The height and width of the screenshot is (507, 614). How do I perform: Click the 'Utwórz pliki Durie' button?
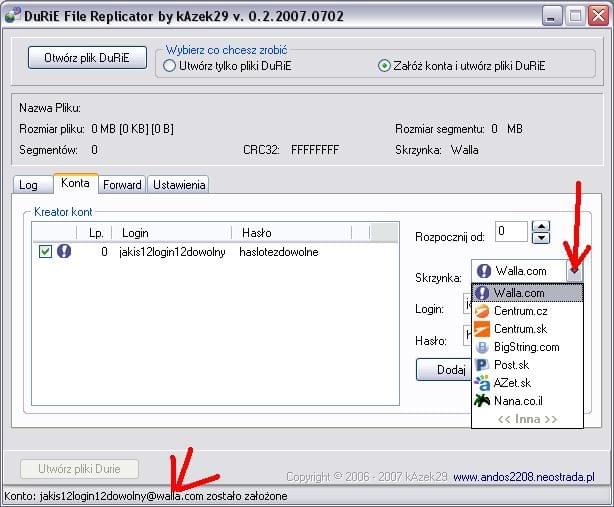(79, 469)
